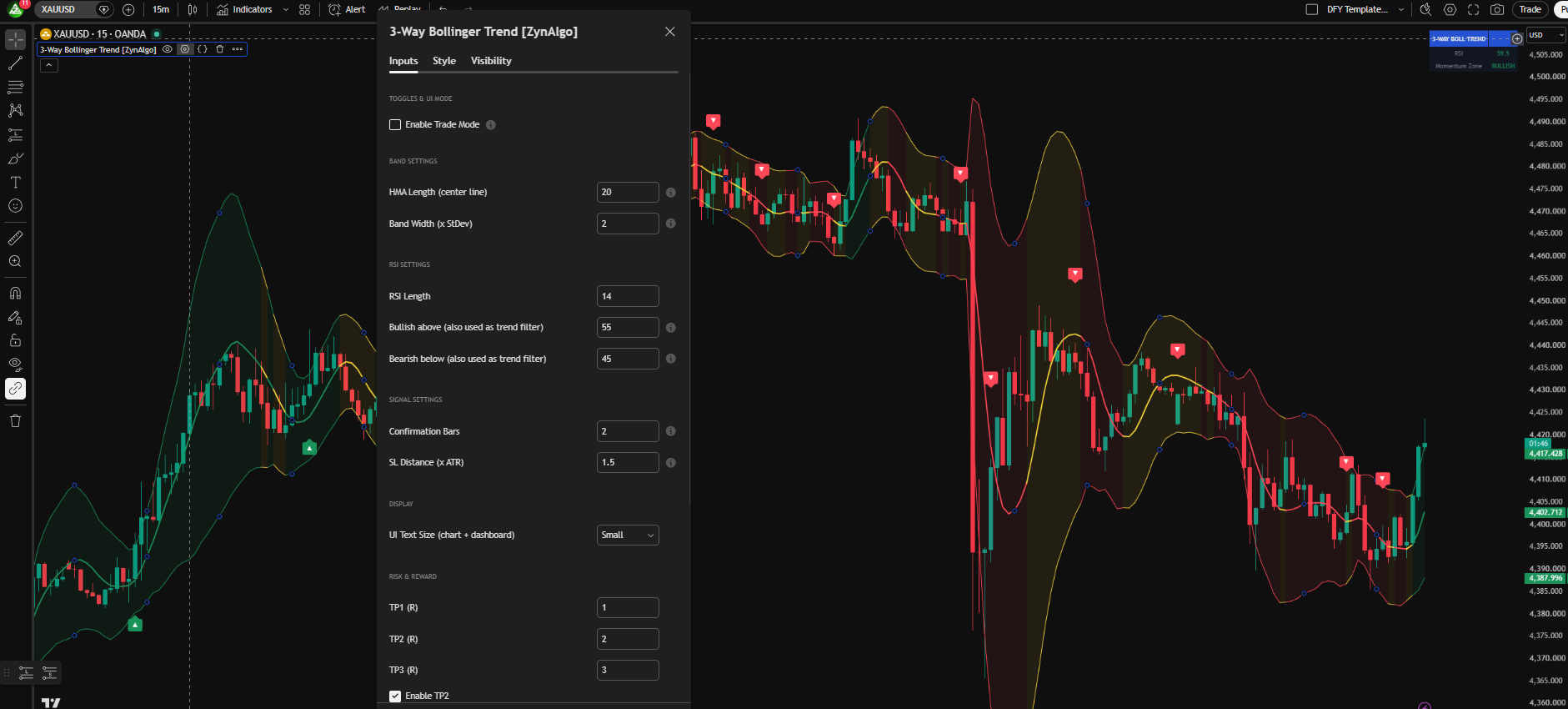Switch to the Style tab
Viewport: 1568px width, 709px height.
(444, 61)
